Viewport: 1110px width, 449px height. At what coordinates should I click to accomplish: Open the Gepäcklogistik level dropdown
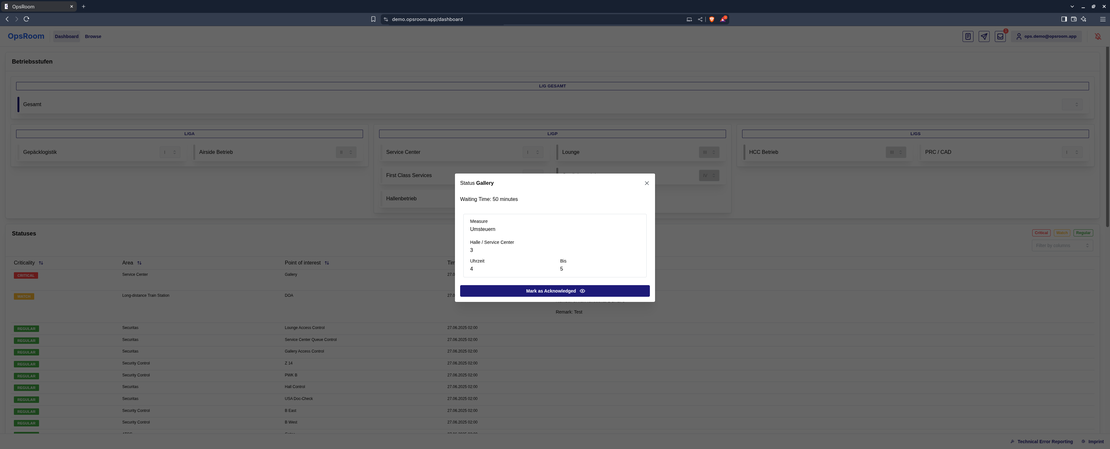(171, 152)
